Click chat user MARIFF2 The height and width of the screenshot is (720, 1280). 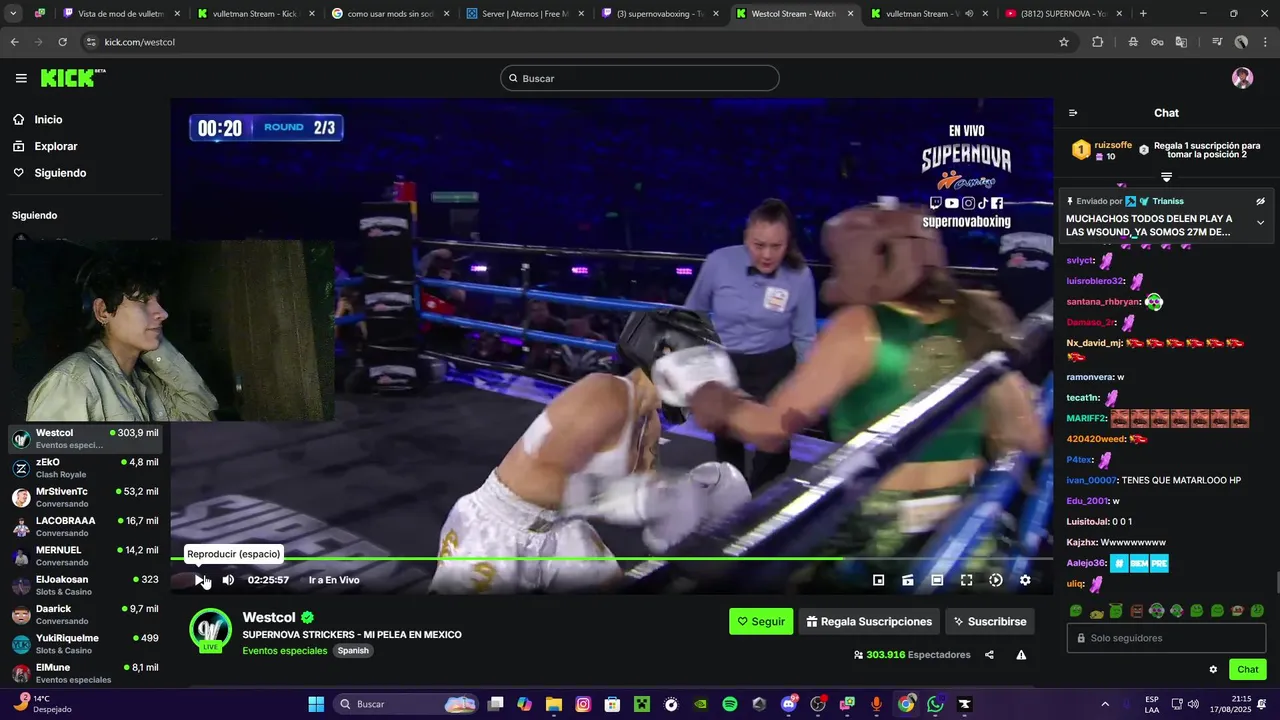(x=1086, y=418)
